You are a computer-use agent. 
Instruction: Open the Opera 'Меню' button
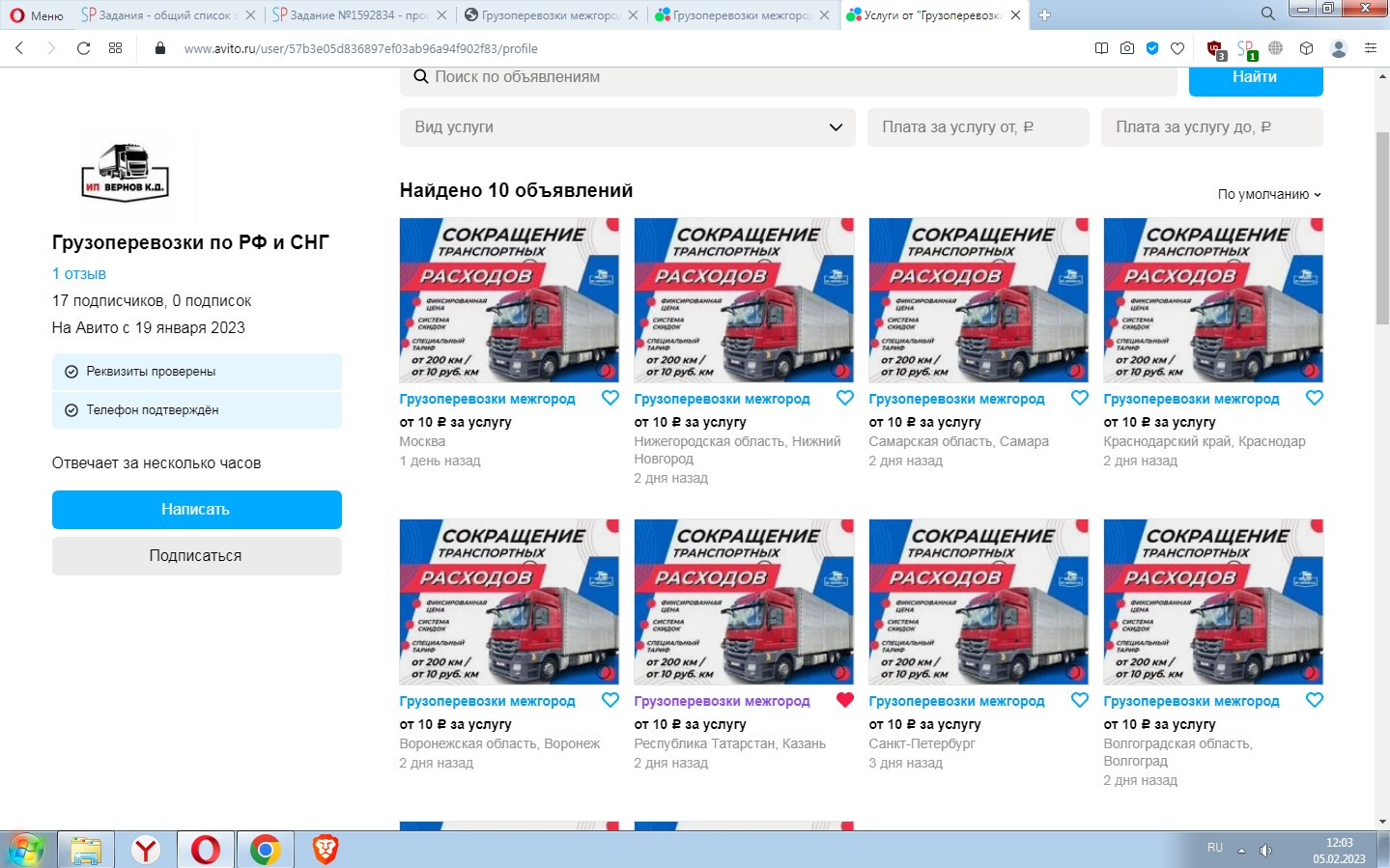point(37,15)
